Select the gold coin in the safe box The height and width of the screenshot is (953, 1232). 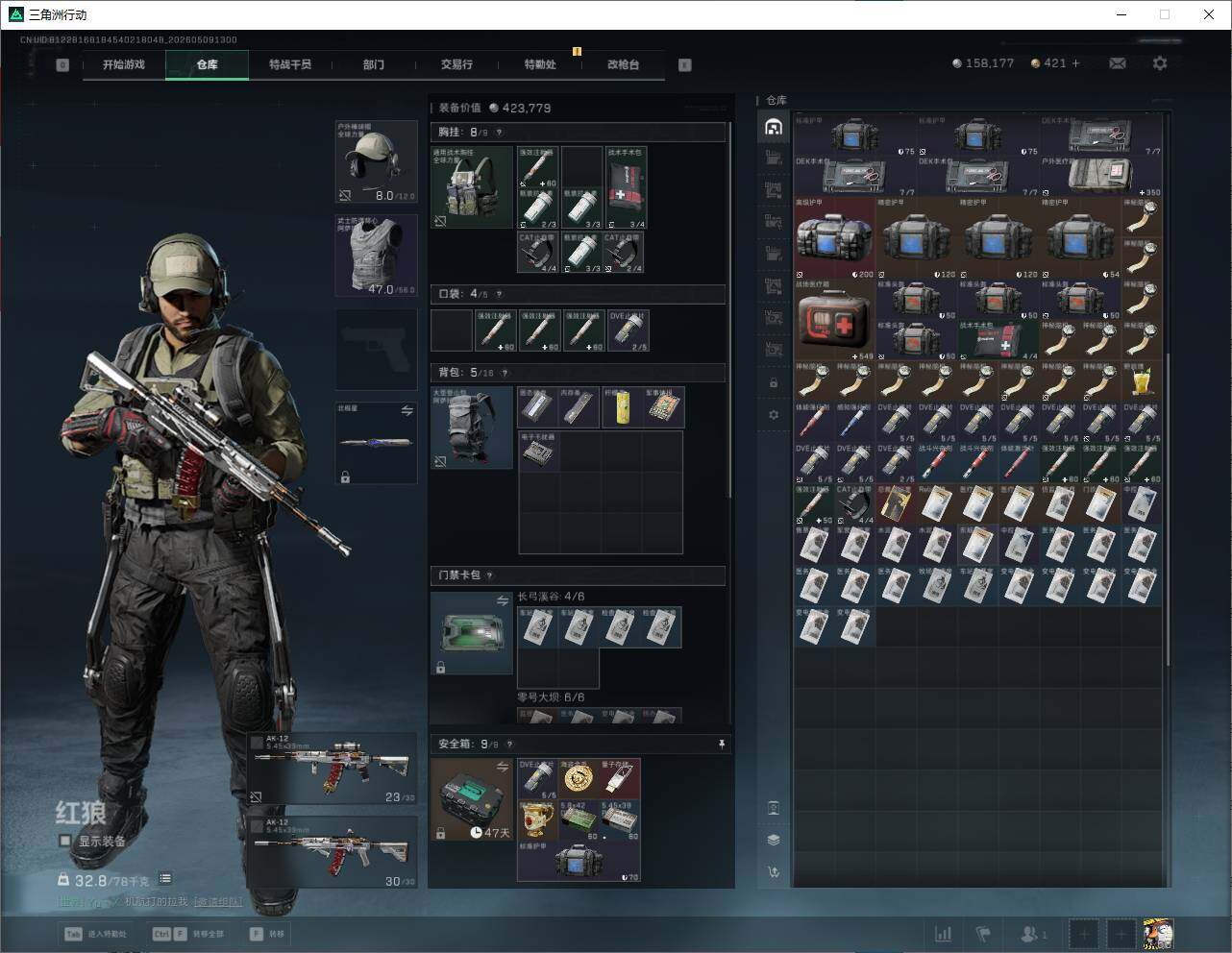click(579, 778)
